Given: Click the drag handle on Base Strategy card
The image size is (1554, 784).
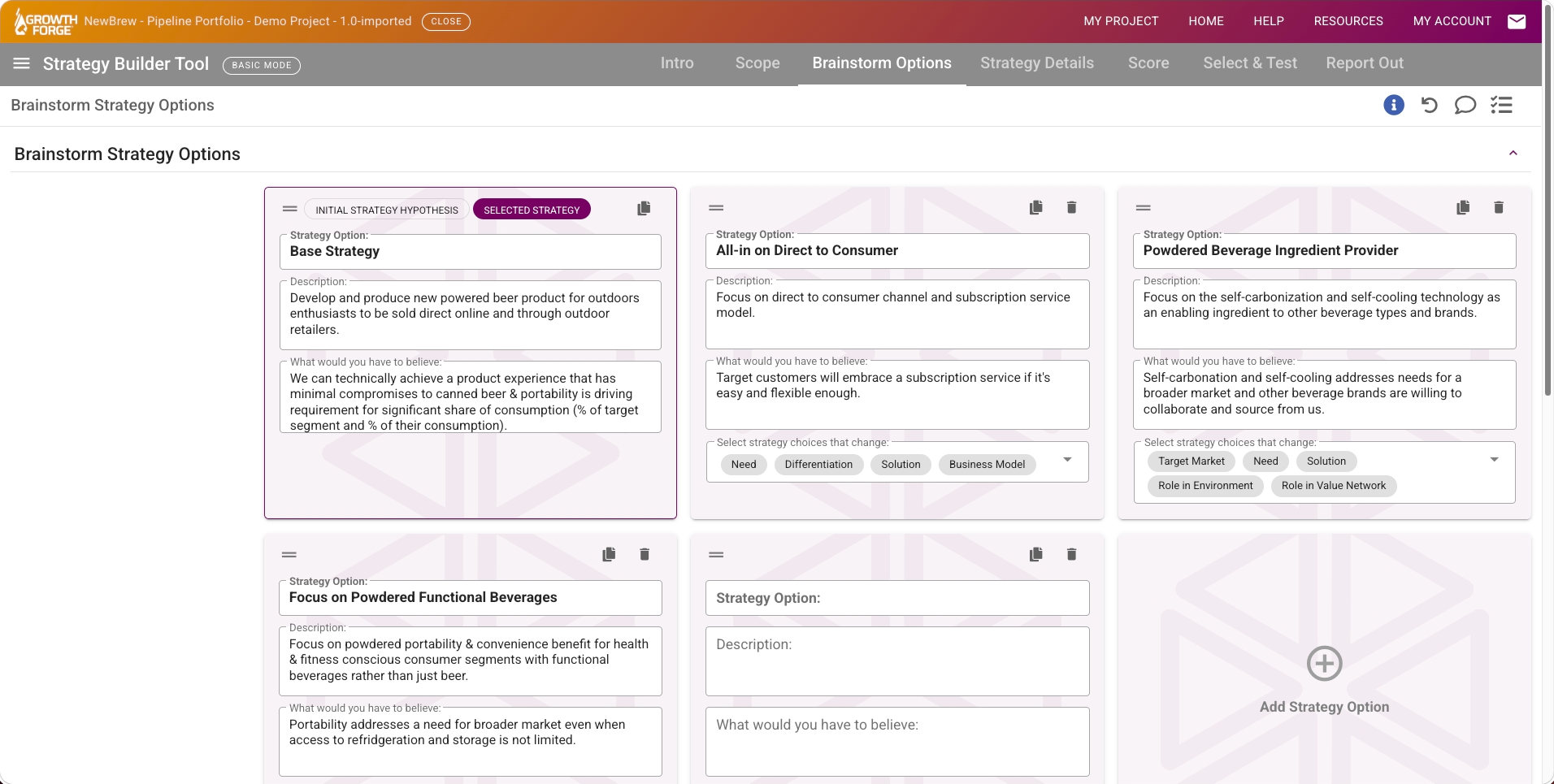Looking at the screenshot, I should (289, 209).
